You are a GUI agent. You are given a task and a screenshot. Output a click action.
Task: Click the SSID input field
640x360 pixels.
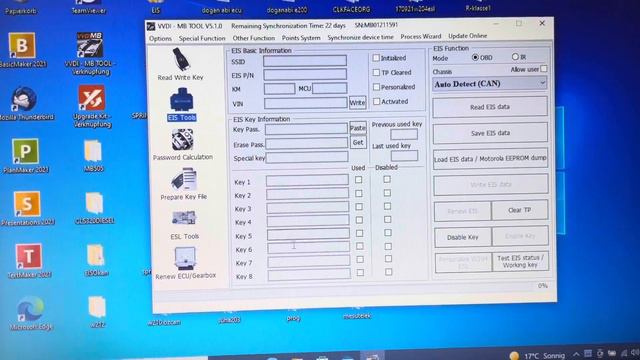(x=305, y=61)
